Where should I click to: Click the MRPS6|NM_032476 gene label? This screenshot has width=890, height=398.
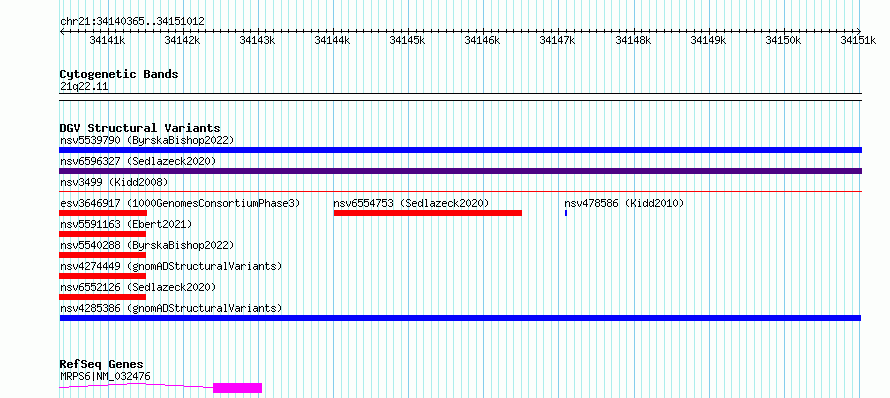(105, 376)
